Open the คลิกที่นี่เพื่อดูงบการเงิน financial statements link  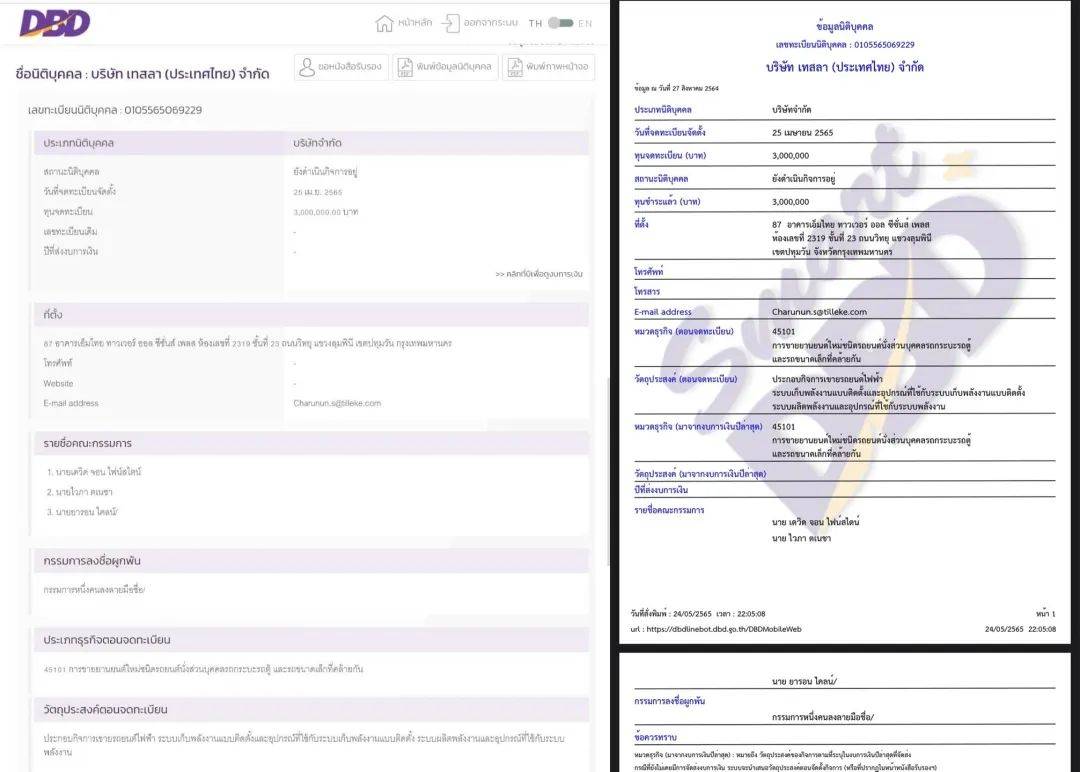click(x=539, y=274)
